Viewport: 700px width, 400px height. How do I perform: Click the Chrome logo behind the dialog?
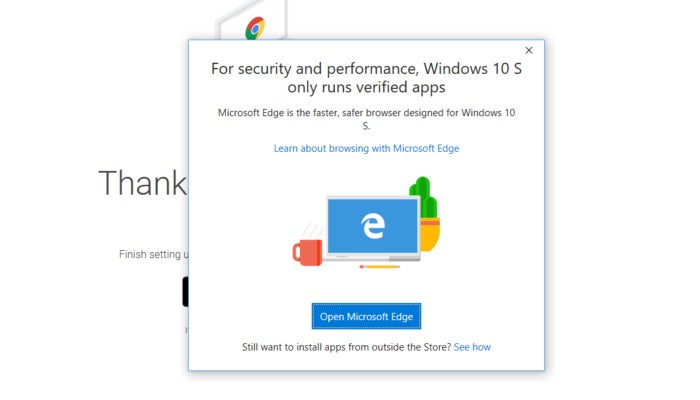[255, 28]
